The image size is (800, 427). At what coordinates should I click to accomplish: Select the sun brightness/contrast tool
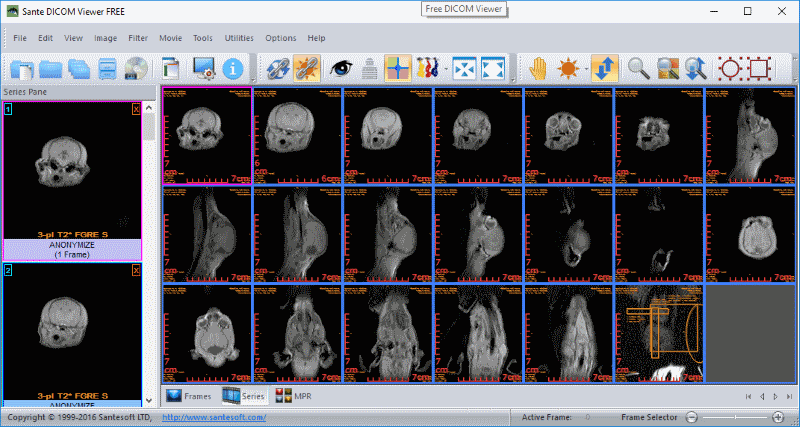point(568,68)
